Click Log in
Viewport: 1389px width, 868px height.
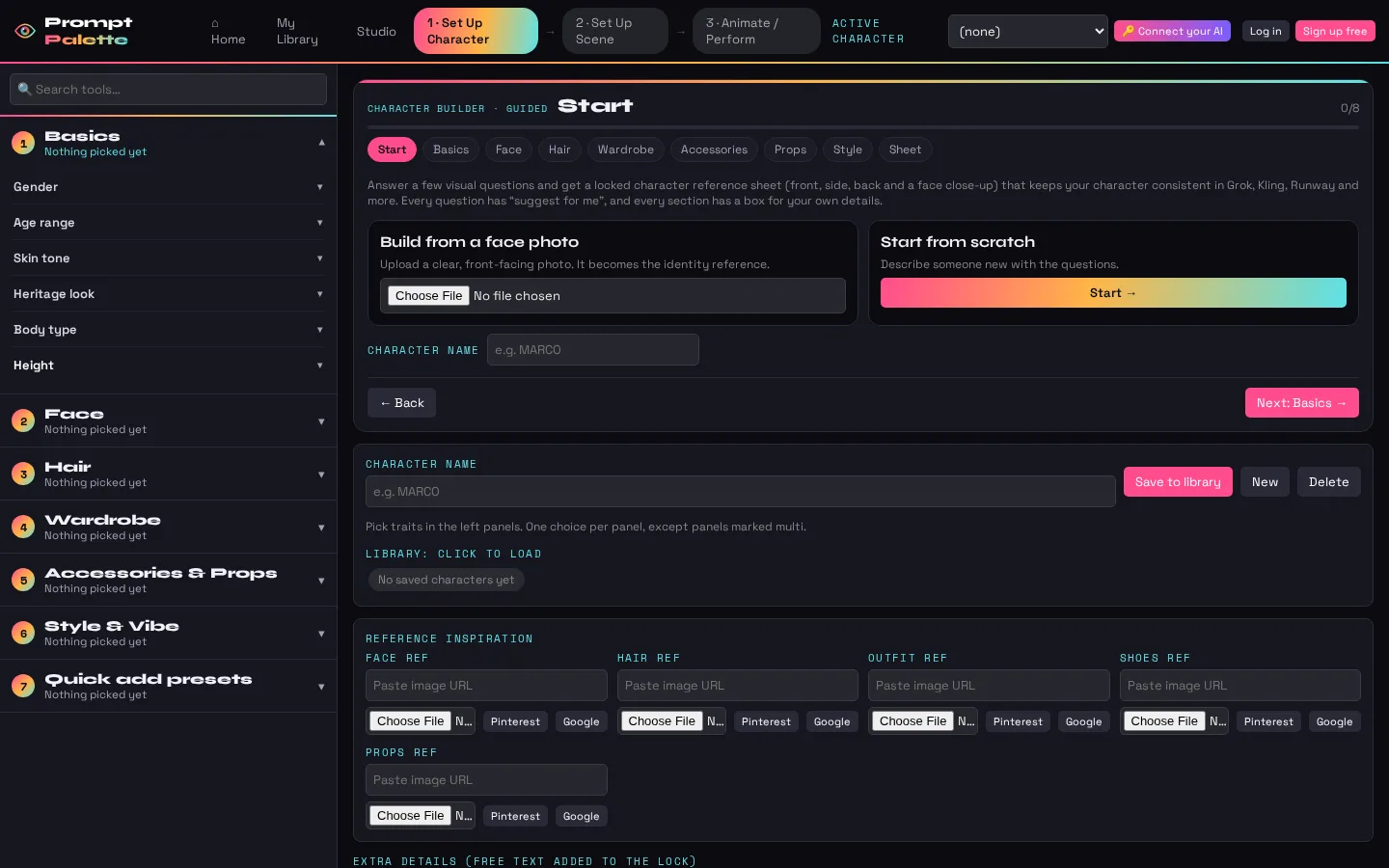pos(1266,31)
